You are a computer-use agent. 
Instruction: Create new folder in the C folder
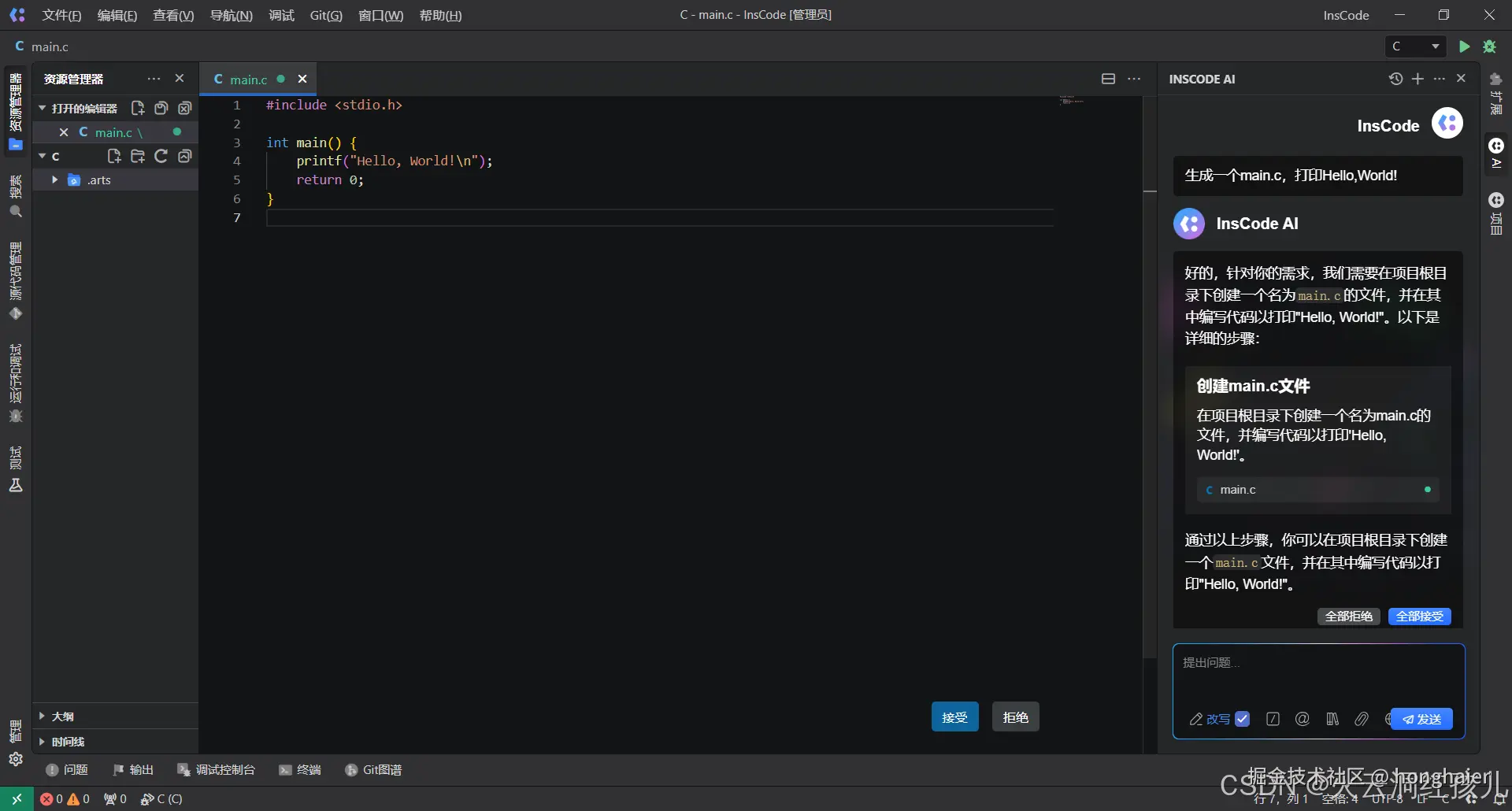point(138,156)
